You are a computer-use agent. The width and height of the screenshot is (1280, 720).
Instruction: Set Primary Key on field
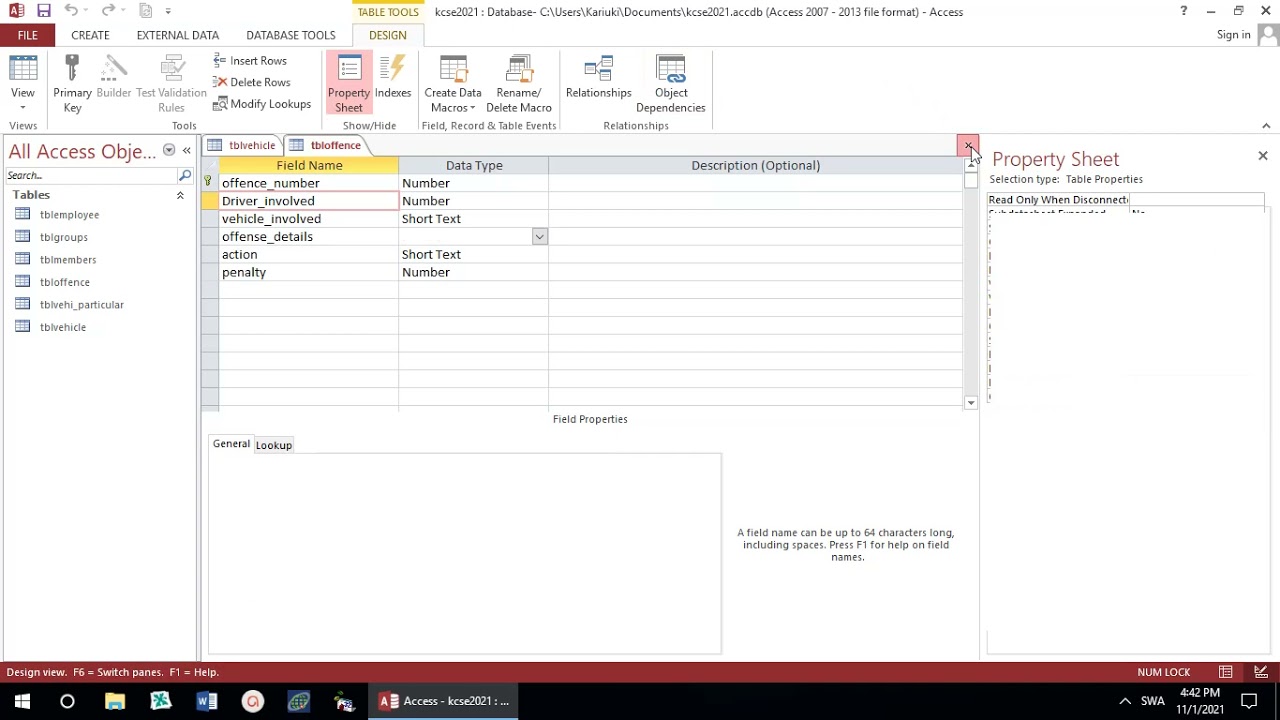tap(72, 85)
